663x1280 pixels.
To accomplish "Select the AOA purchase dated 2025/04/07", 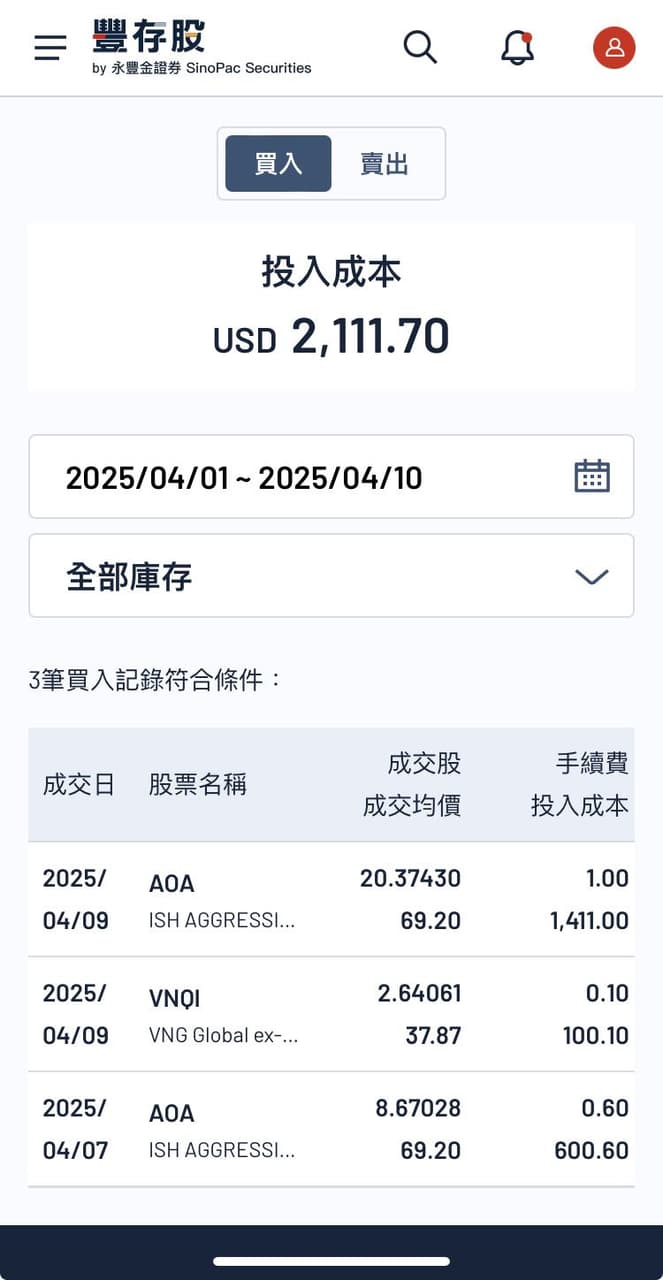I will 331,1129.
